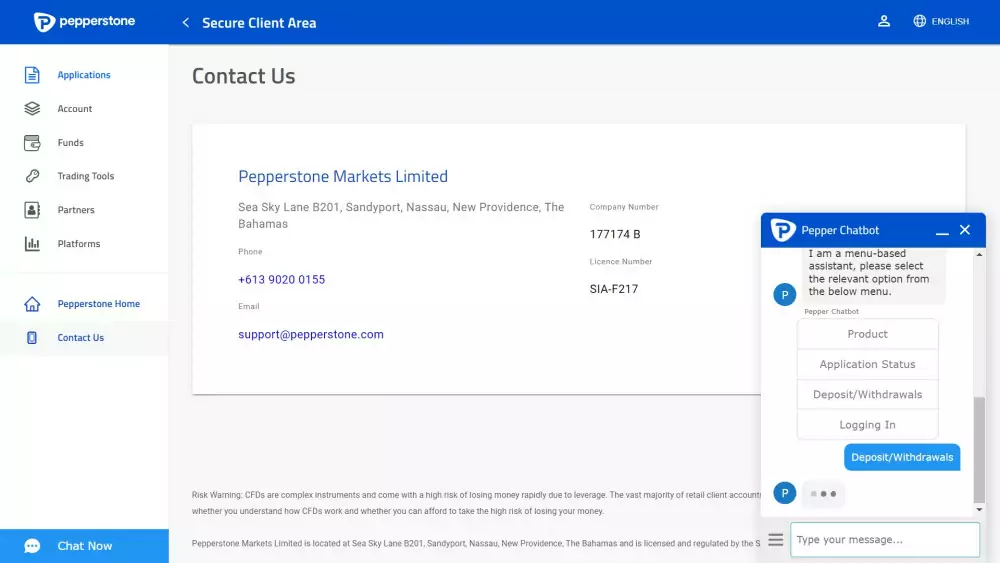Choose Application Status chatbot option
The image size is (1000, 563).
click(867, 364)
